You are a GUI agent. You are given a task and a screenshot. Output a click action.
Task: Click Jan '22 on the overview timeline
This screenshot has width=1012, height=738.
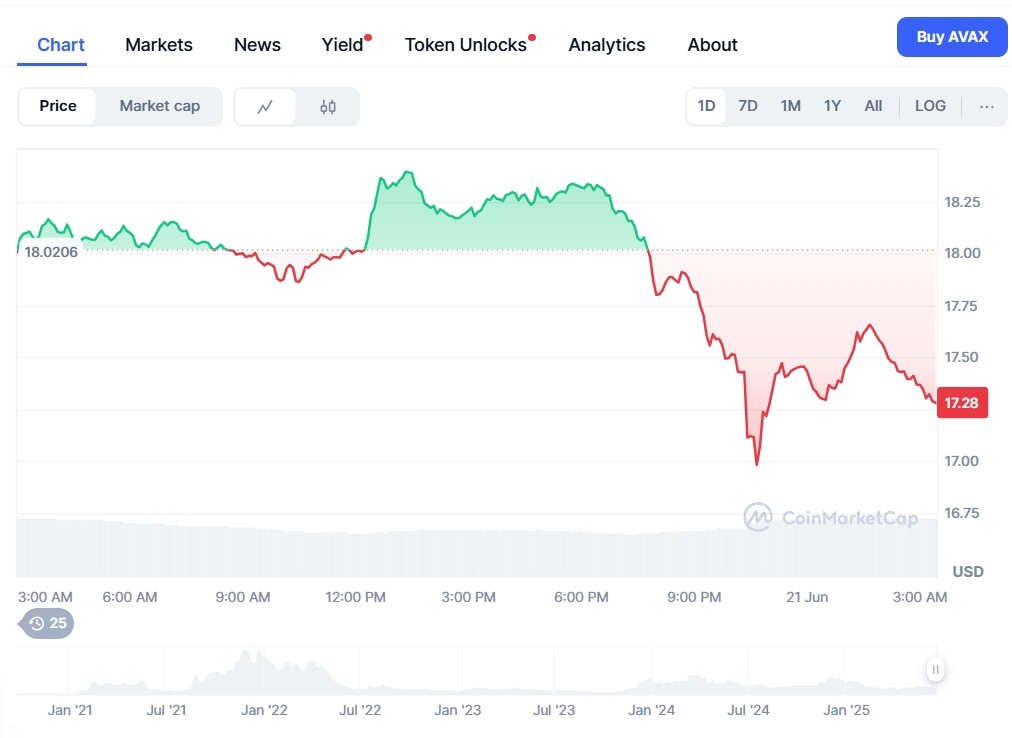coord(264,710)
